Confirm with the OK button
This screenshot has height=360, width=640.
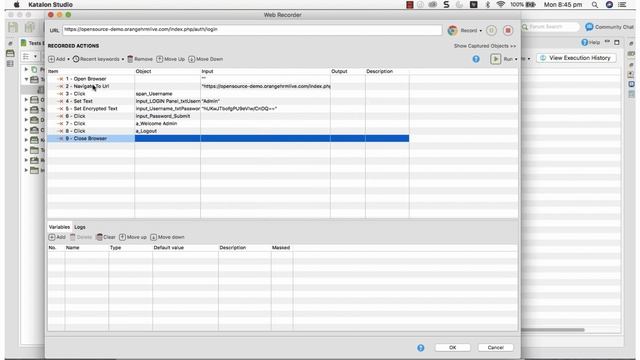pos(452,347)
